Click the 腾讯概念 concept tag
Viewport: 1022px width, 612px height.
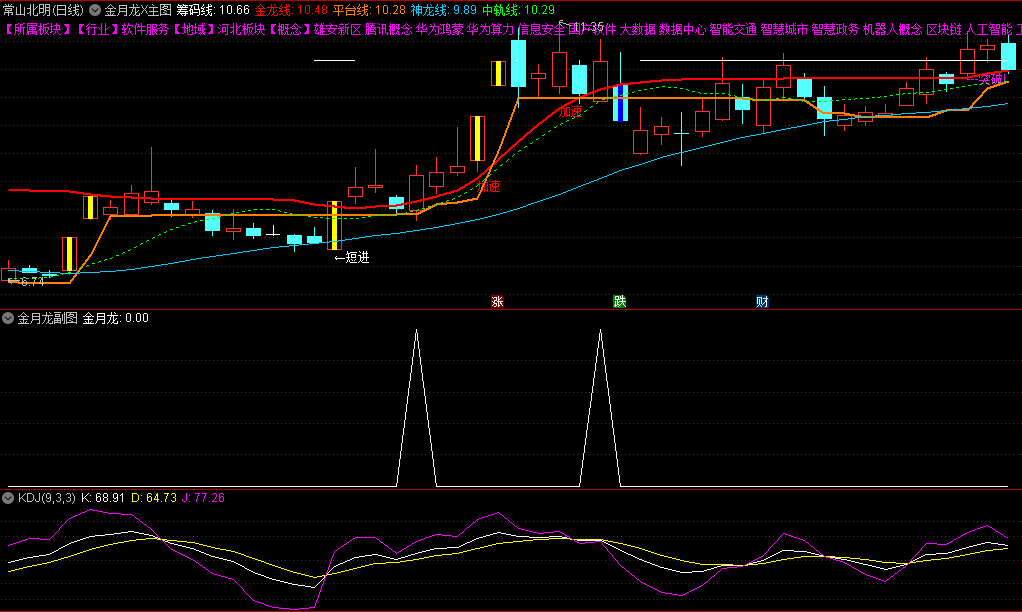[x=388, y=29]
